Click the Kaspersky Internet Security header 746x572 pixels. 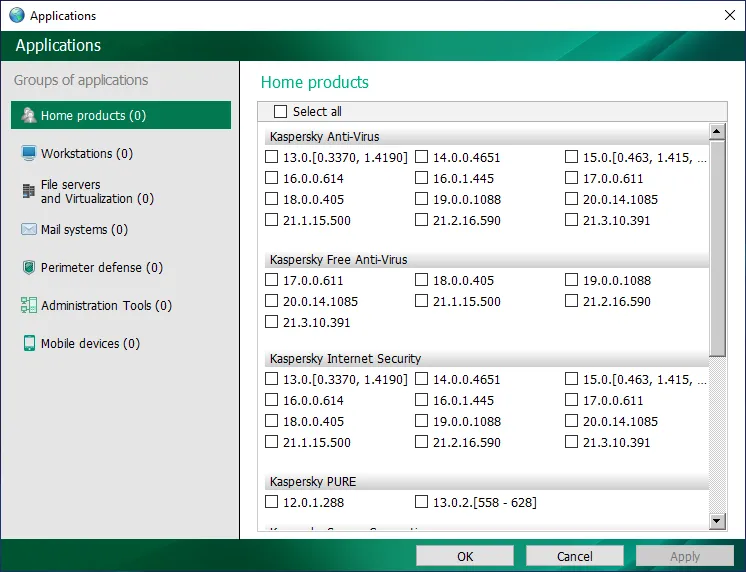(487, 359)
